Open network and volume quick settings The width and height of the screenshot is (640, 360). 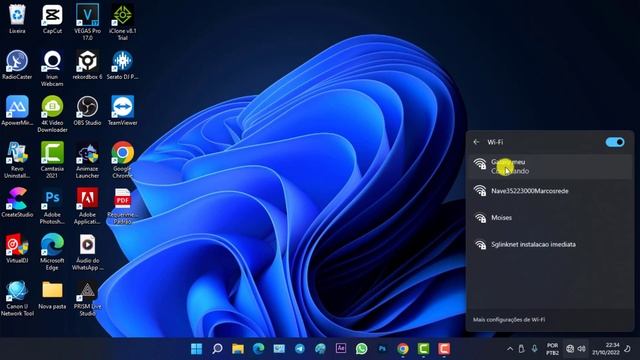click(x=576, y=349)
